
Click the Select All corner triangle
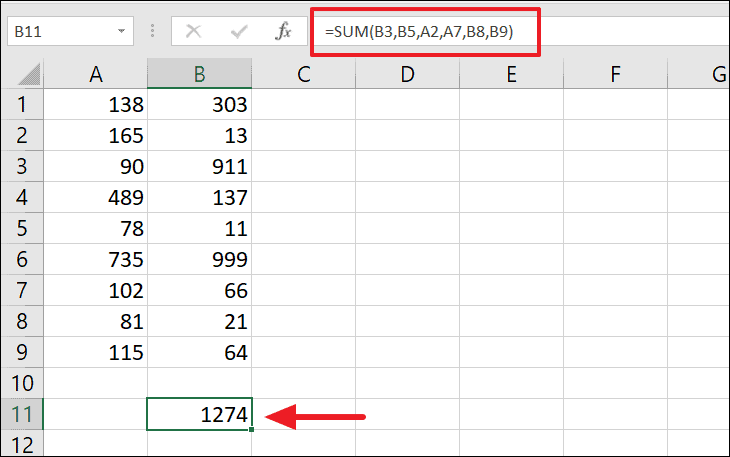pyautogui.click(x=22, y=73)
